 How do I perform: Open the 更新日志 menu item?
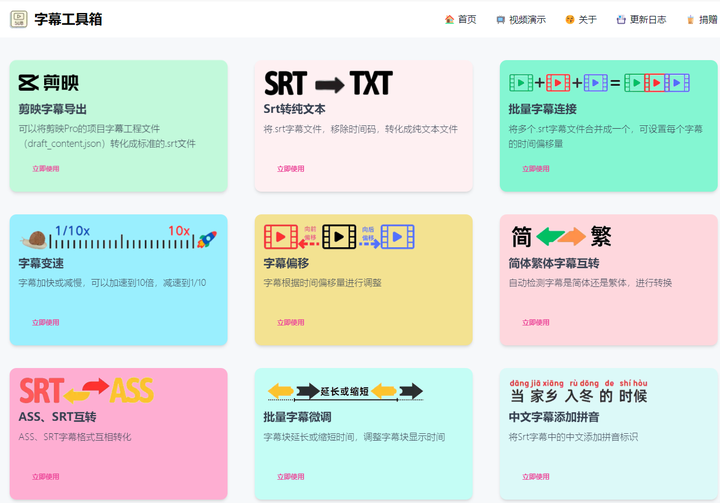tap(641, 19)
